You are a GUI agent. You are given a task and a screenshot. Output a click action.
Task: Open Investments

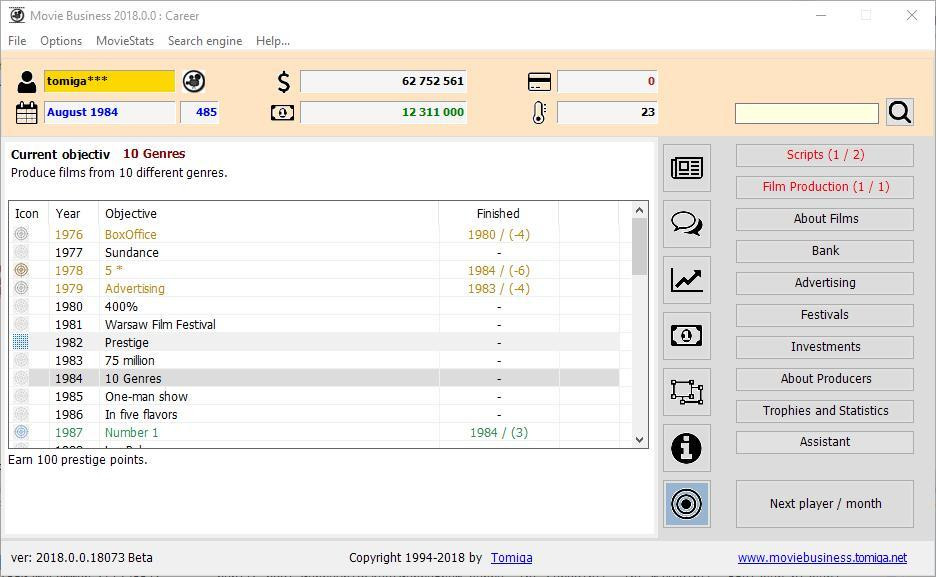point(824,347)
